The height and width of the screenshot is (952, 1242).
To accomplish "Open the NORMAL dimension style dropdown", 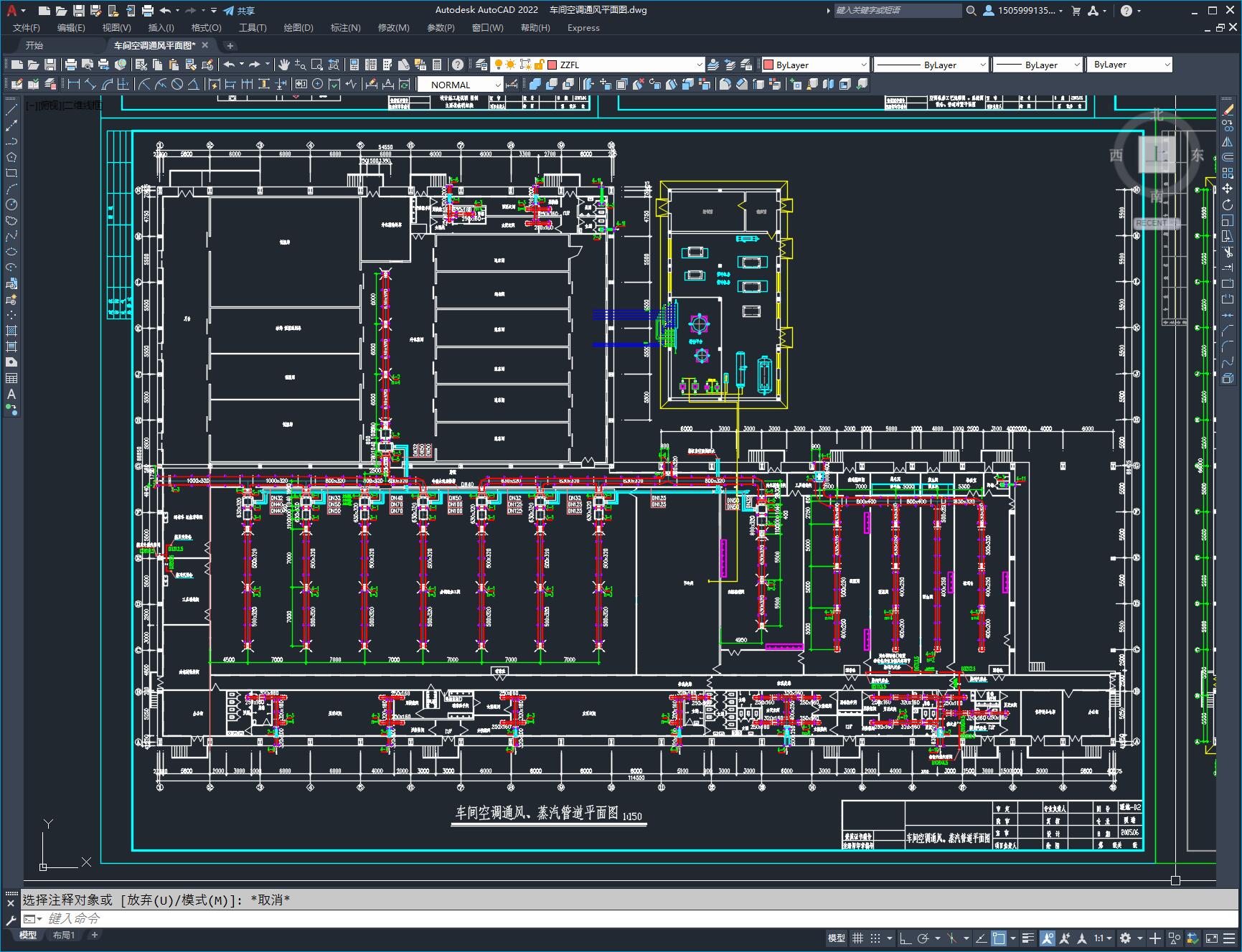I will [x=461, y=84].
